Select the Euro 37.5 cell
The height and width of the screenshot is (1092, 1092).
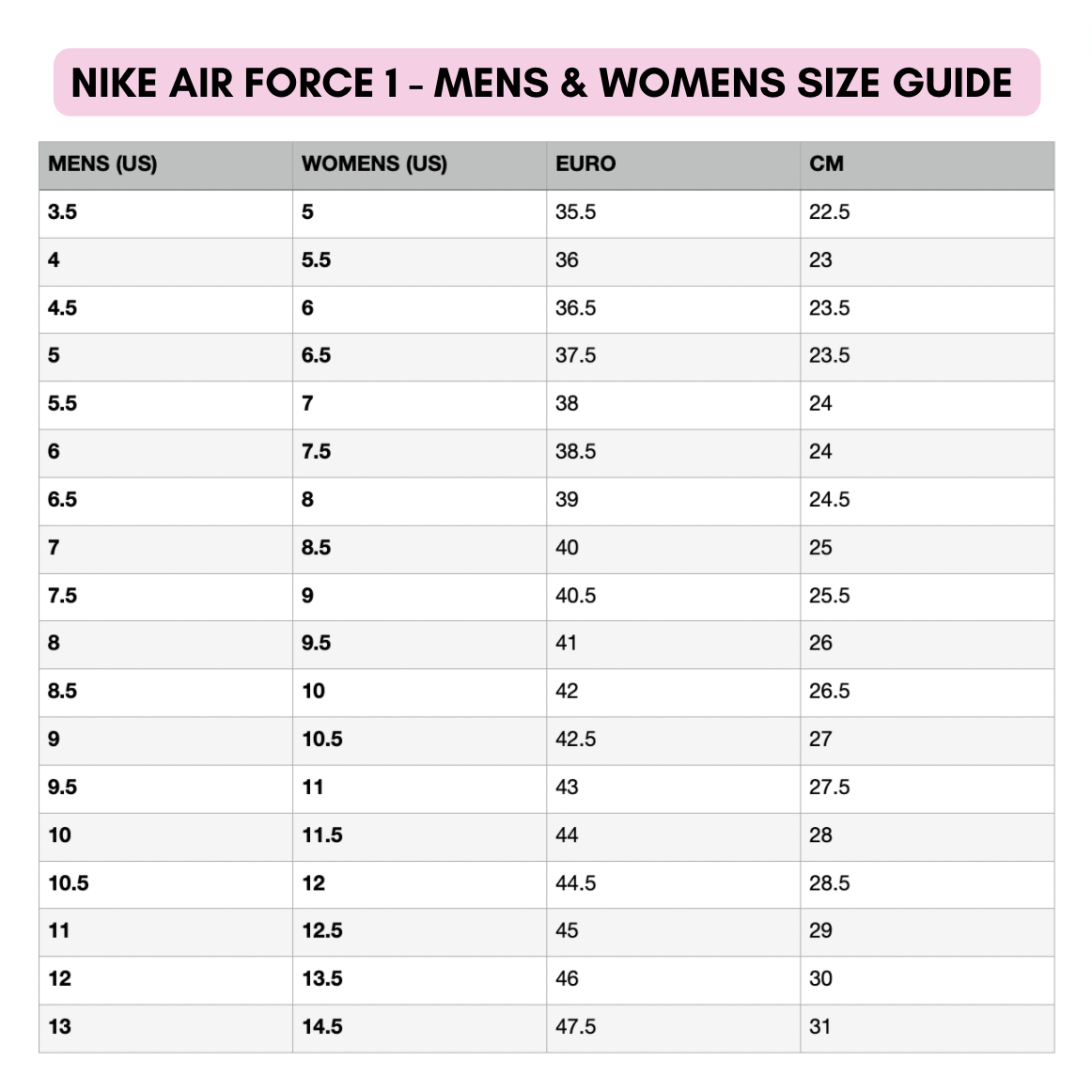coord(575,356)
